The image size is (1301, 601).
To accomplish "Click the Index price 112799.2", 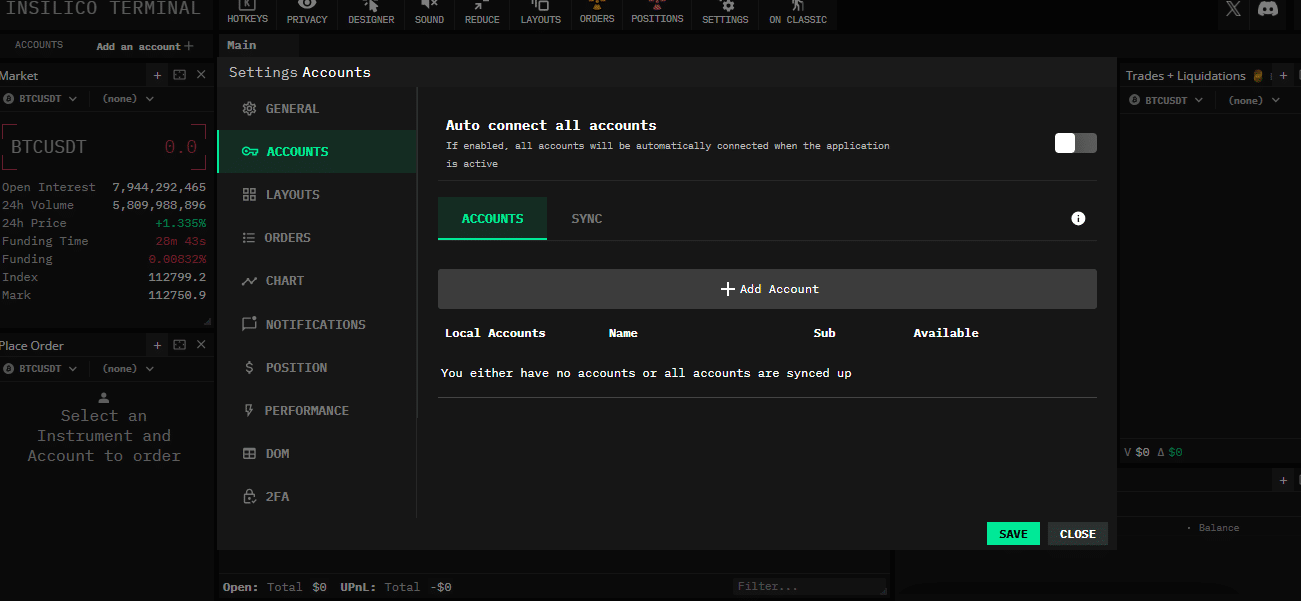I will (x=177, y=277).
